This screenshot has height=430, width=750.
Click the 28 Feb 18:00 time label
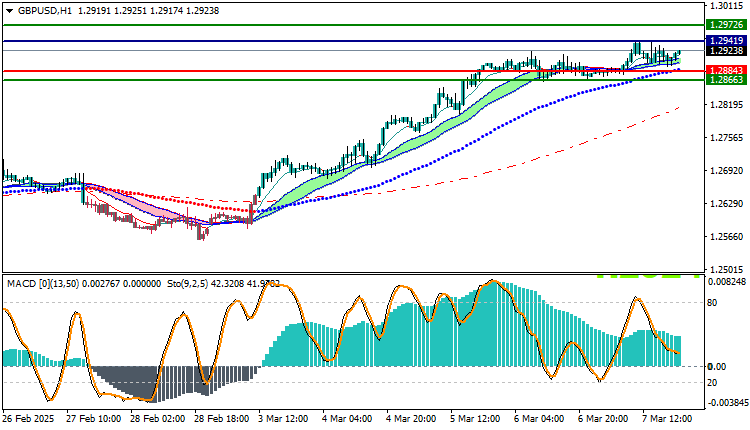(222, 419)
